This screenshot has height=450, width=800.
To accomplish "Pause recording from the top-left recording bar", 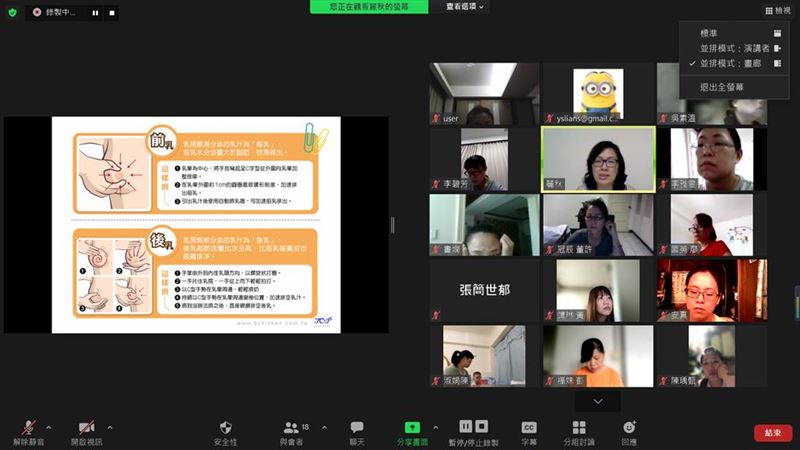I will coord(95,13).
